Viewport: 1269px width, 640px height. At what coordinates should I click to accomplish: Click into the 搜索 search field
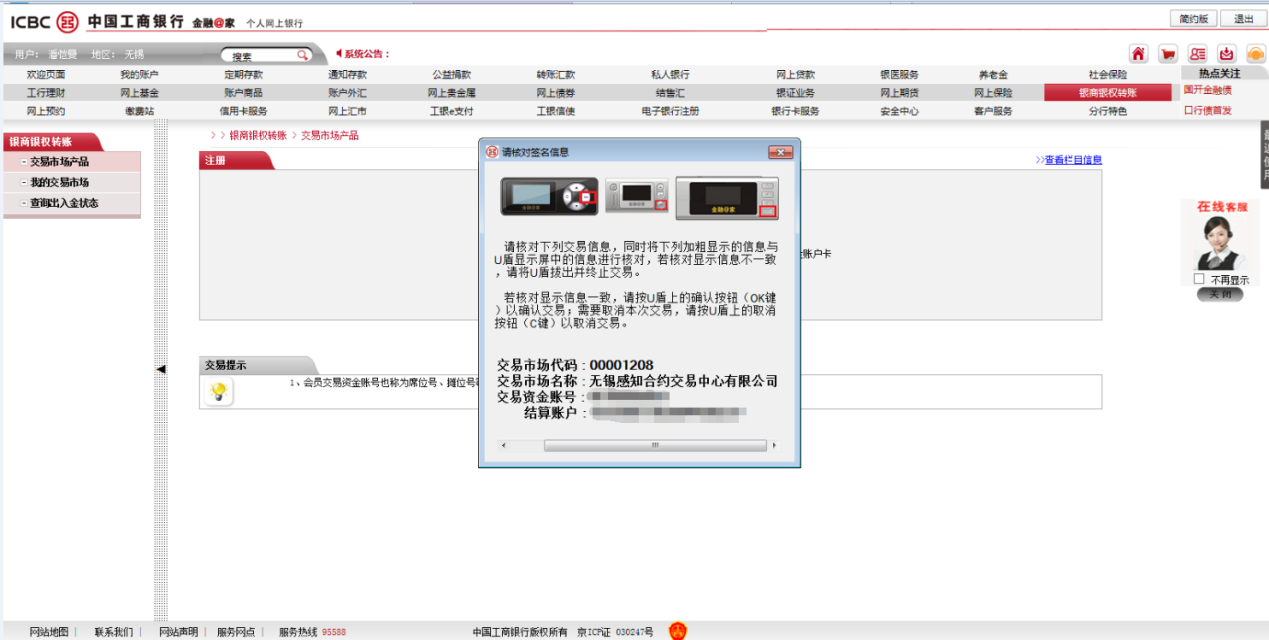pyautogui.click(x=258, y=56)
